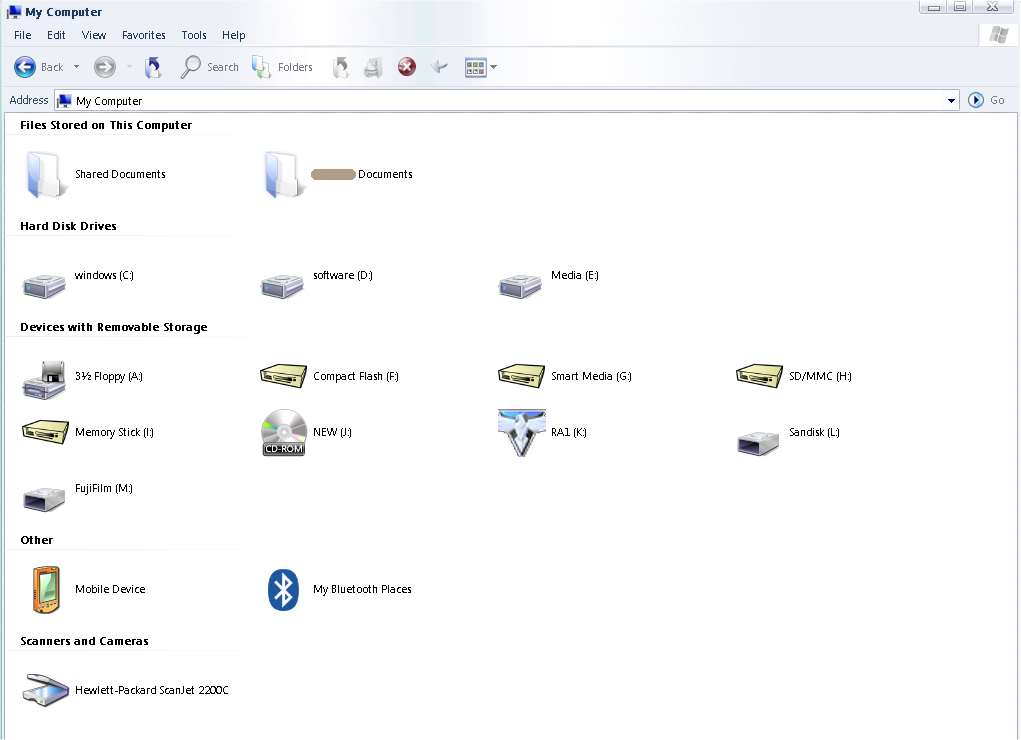Expand the Address bar dropdown list
The image size is (1021, 740).
tap(951, 100)
